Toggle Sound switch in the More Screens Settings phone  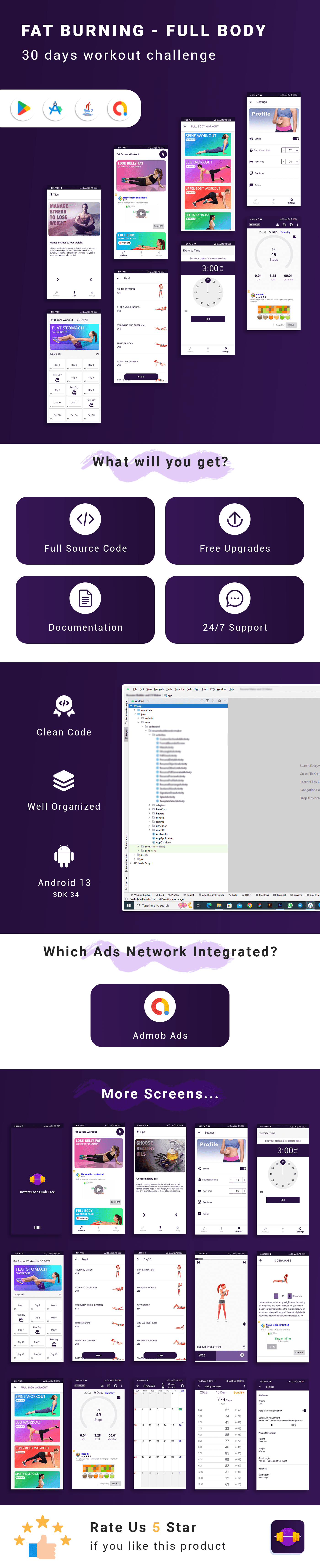243,1169
